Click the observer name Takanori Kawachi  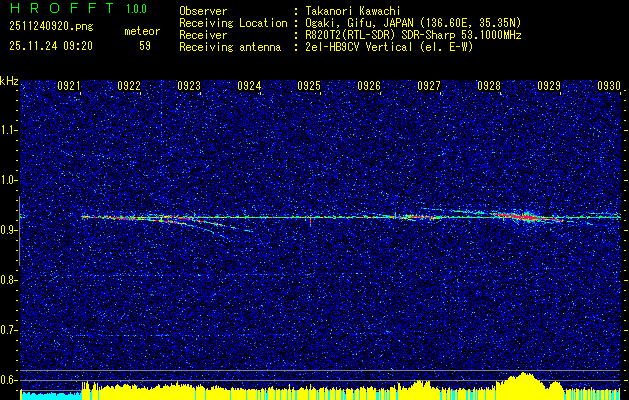[x=352, y=11]
